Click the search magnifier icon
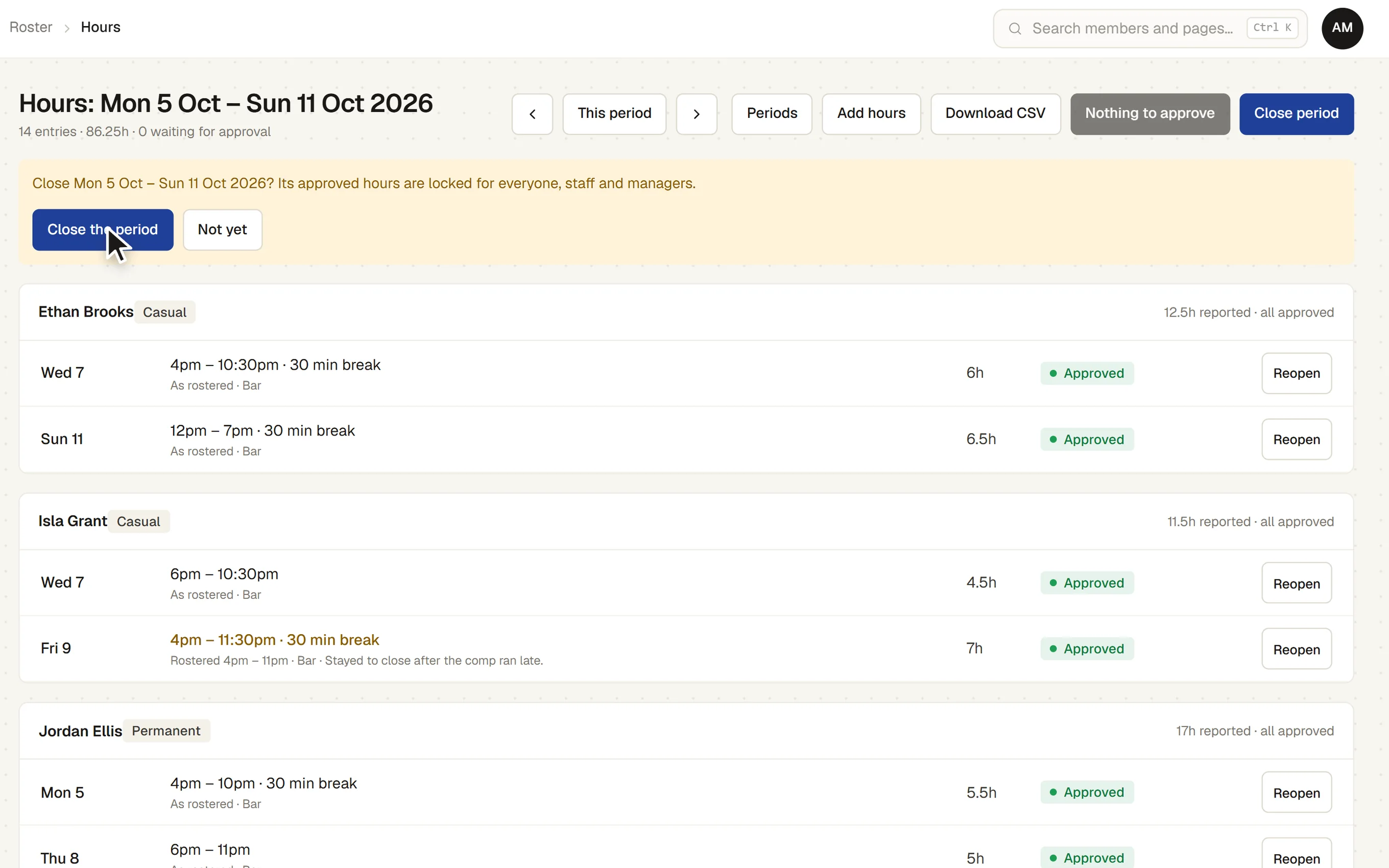Screen dimensions: 1389x868 pos(1015,28)
